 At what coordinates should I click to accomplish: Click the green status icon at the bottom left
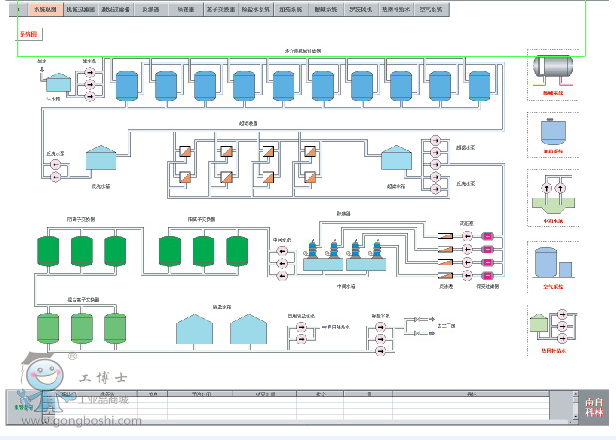click(x=22, y=407)
